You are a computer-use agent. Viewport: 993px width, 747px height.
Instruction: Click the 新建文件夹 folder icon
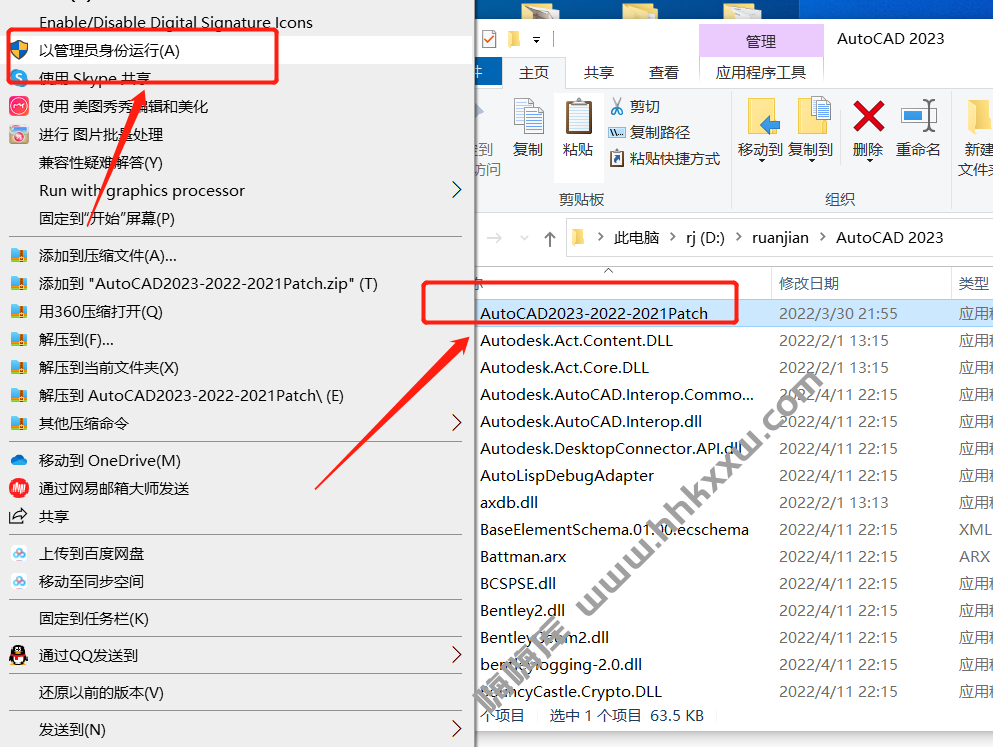coord(978,116)
